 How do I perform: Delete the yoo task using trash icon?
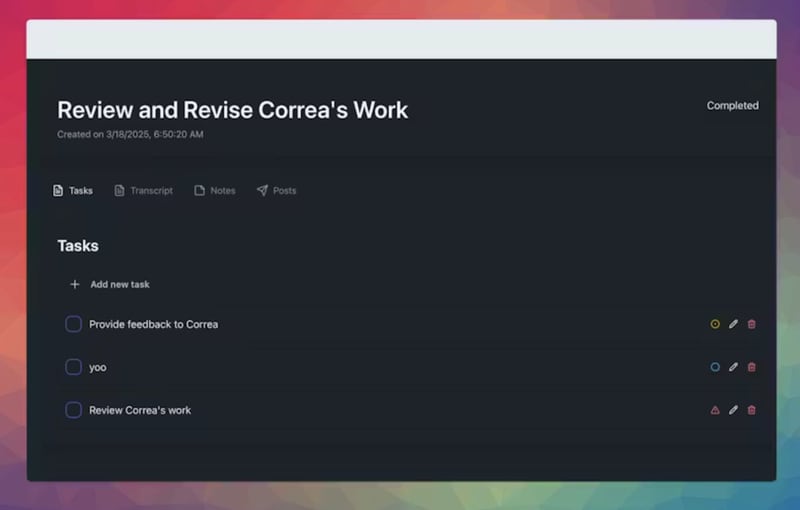point(752,367)
